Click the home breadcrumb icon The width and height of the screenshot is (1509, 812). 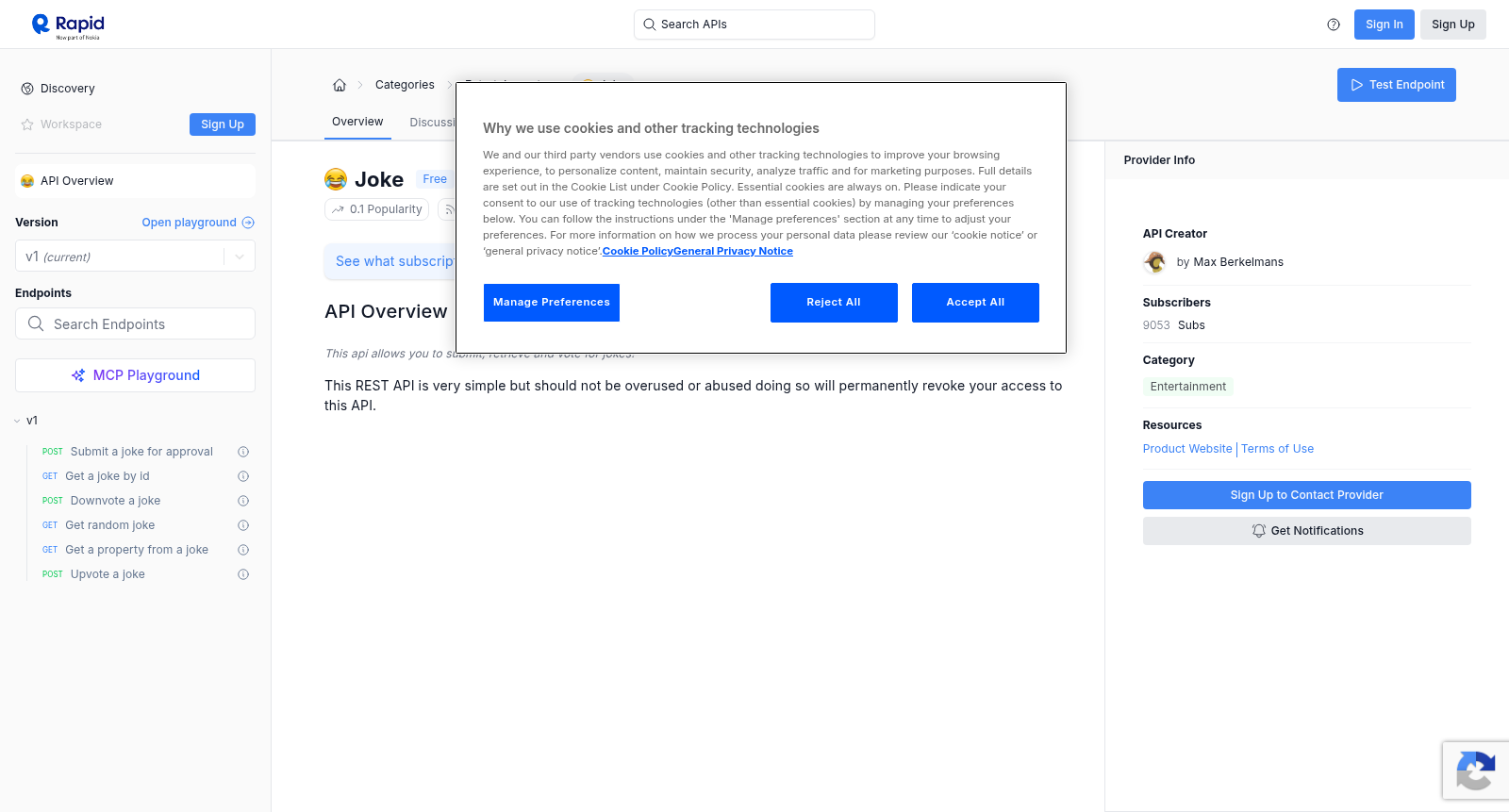click(340, 85)
